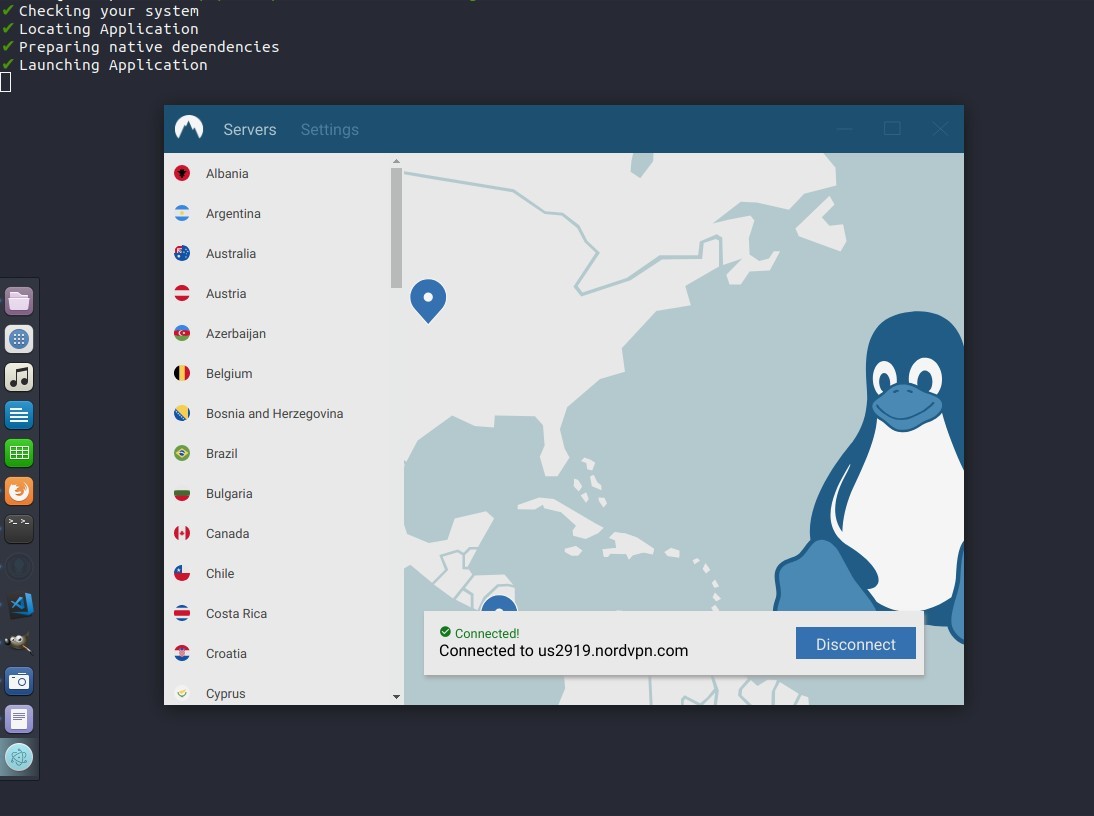This screenshot has height=816, width=1094.
Task: Select Australia in the server list
Action: point(277,253)
